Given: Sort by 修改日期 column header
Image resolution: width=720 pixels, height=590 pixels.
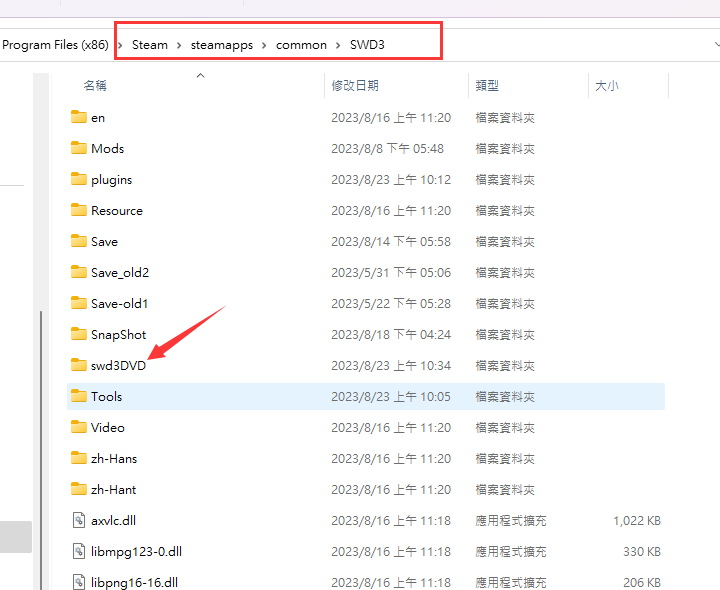Looking at the screenshot, I should tap(355, 85).
